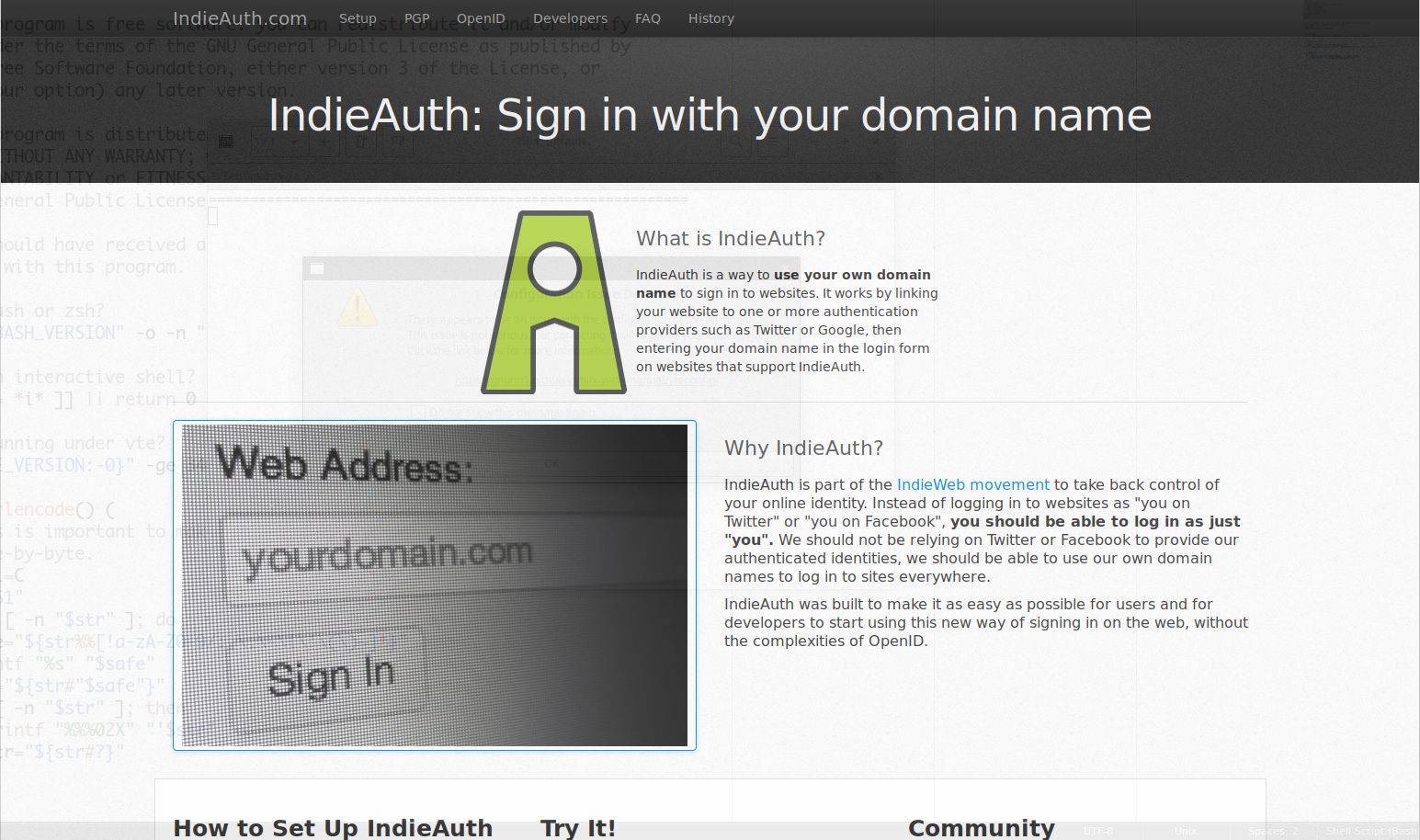The width and height of the screenshot is (1420, 840).
Task: Follow the IndieWeb movement hyperlink
Action: pyautogui.click(x=973, y=484)
